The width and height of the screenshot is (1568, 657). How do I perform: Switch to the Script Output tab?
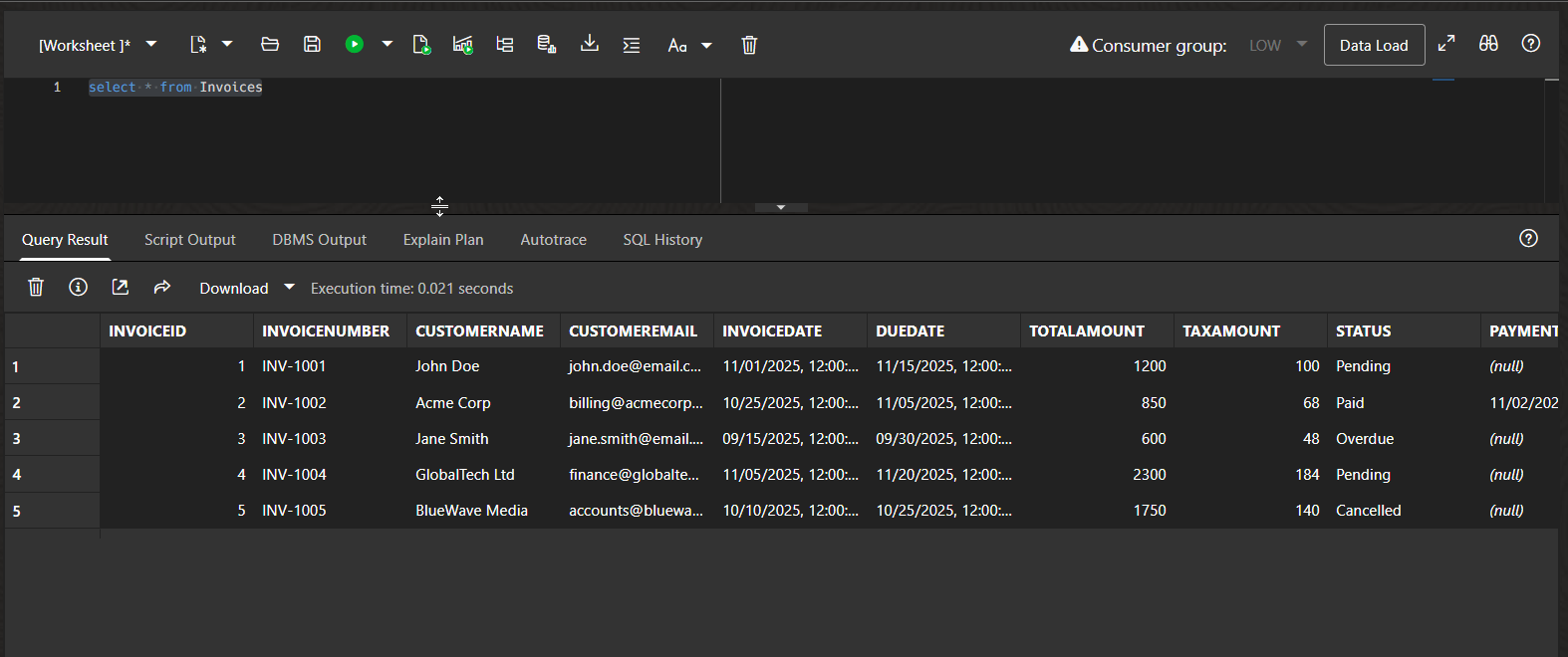tap(190, 240)
